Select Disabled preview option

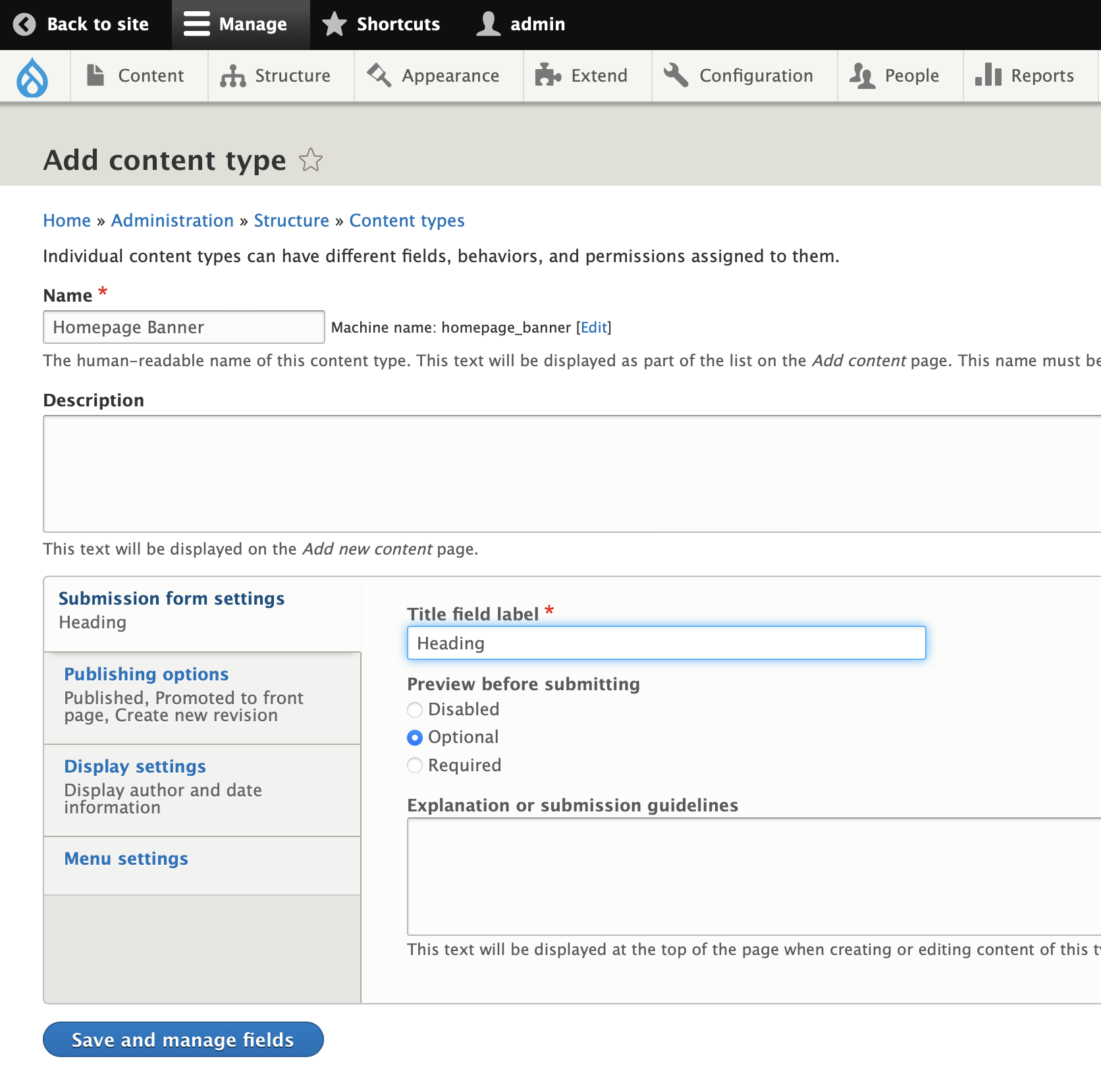415,710
